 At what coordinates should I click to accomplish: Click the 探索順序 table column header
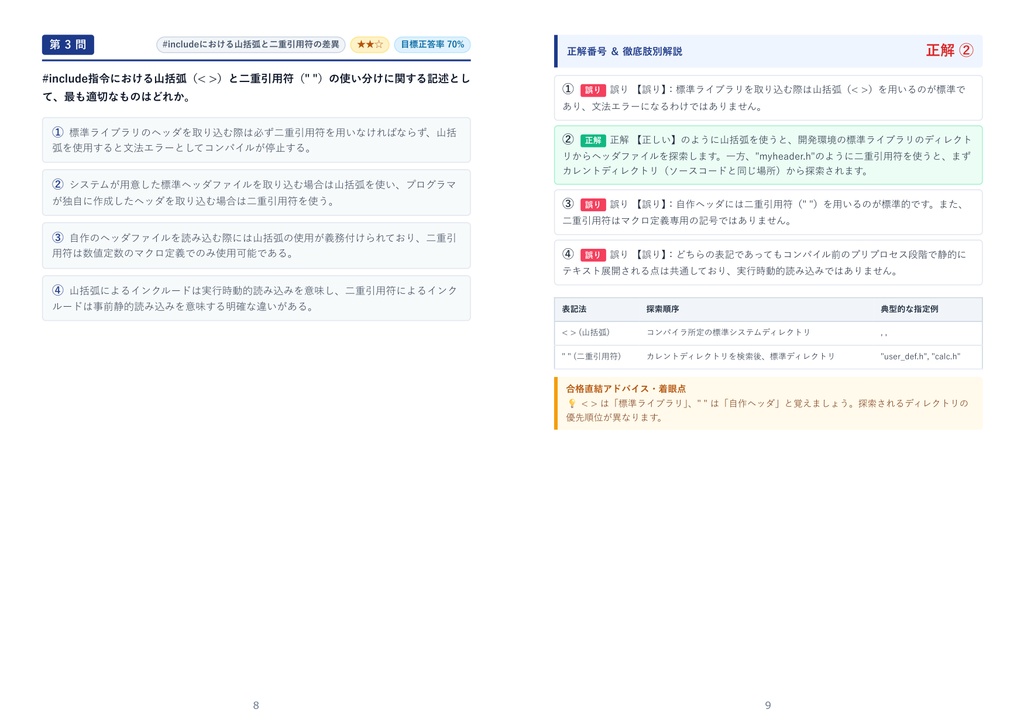click(x=662, y=309)
